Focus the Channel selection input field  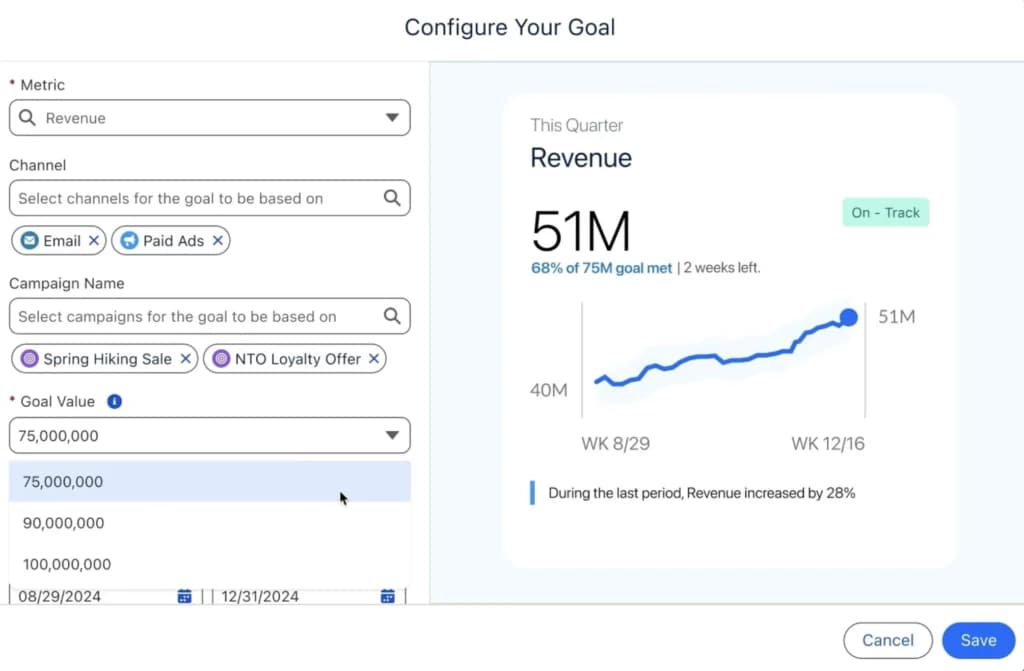point(210,198)
